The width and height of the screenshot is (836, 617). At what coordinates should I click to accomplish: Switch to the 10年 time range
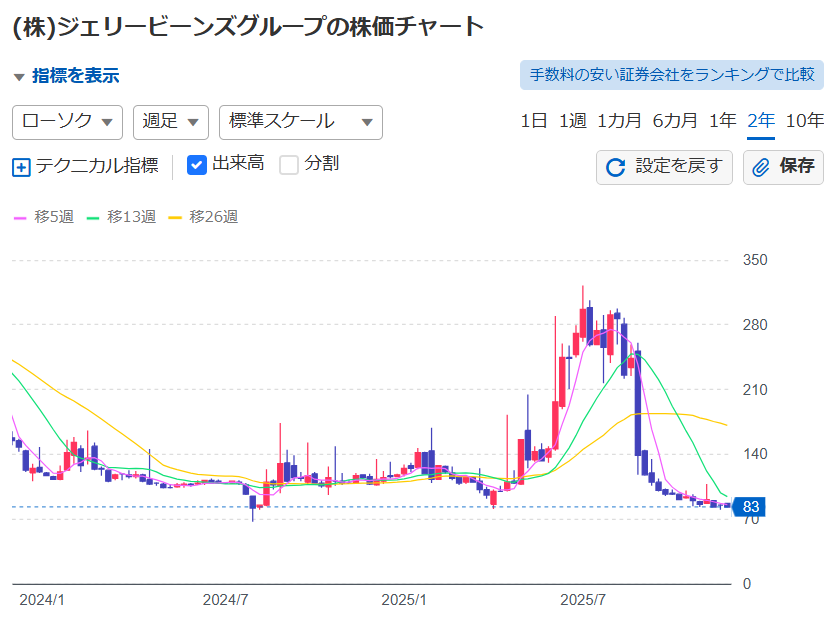click(x=804, y=121)
